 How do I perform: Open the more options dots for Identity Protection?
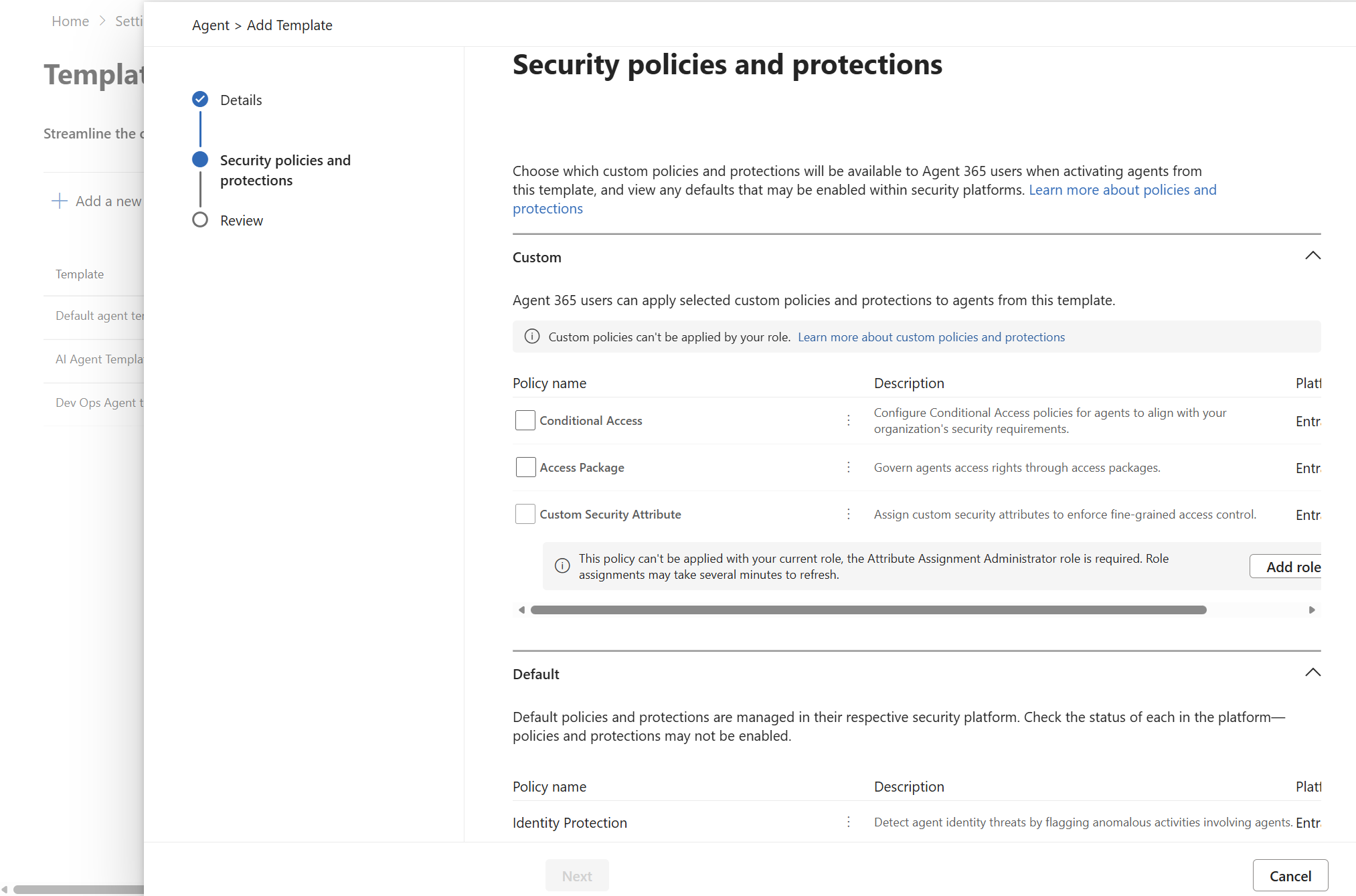[849, 822]
